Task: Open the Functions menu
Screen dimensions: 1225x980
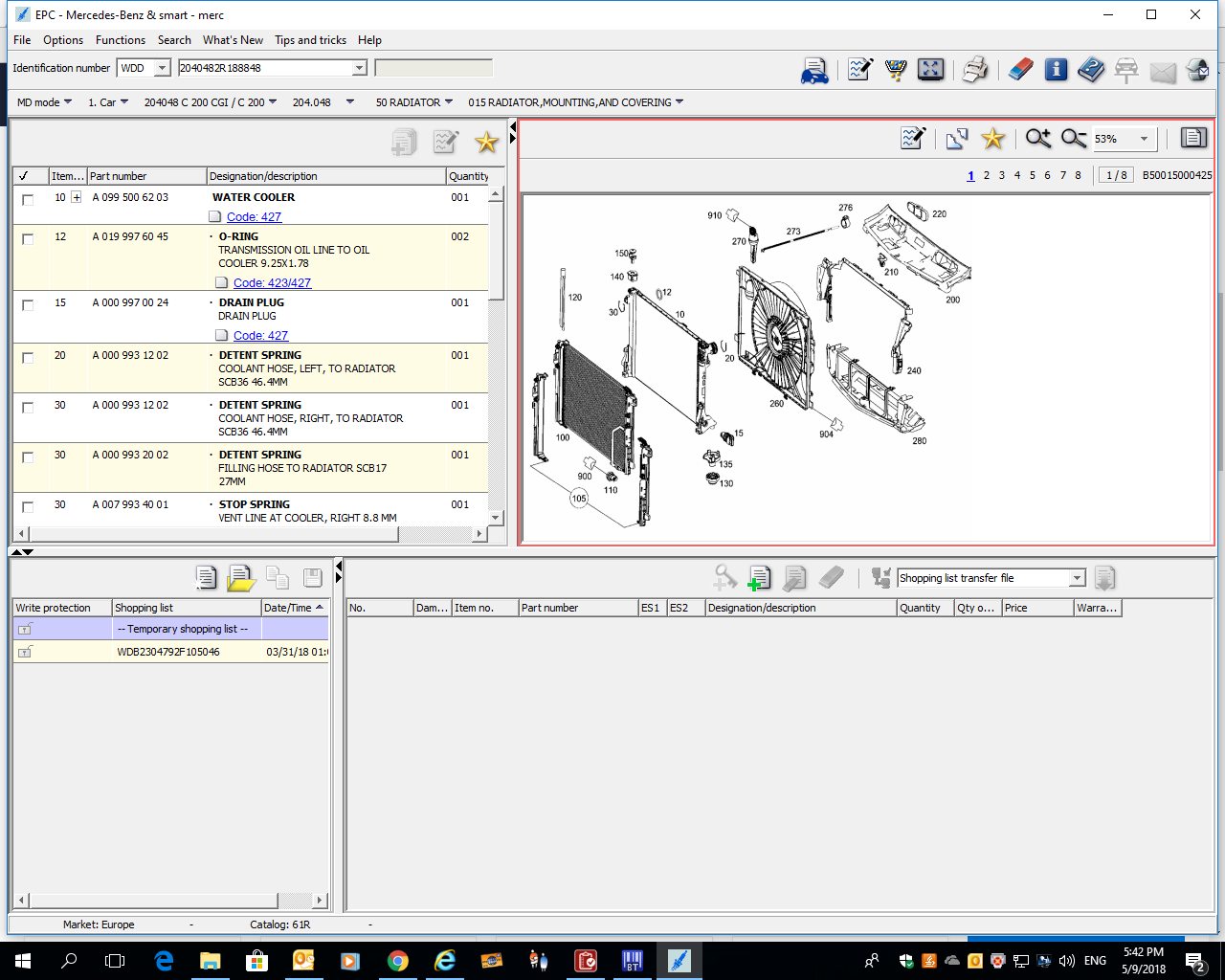Action: coord(121,40)
